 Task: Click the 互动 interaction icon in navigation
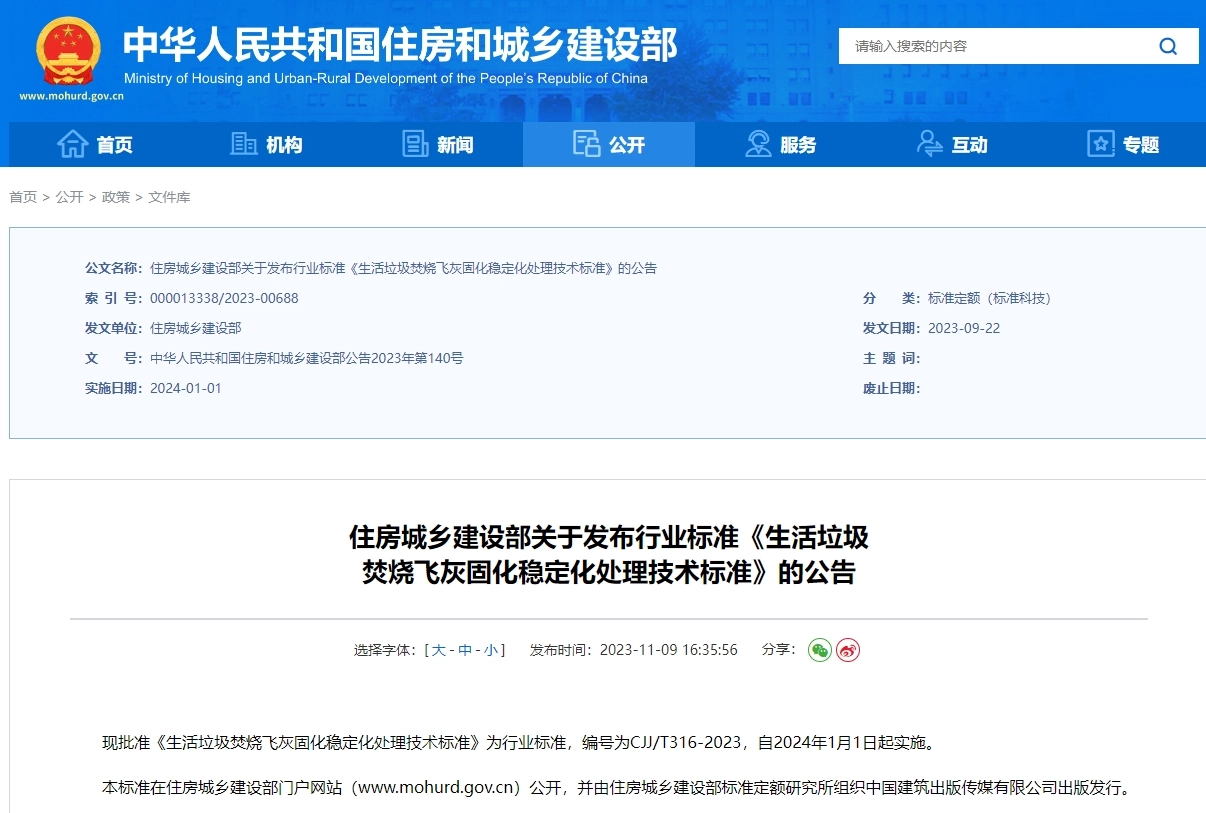pyautogui.click(x=929, y=143)
